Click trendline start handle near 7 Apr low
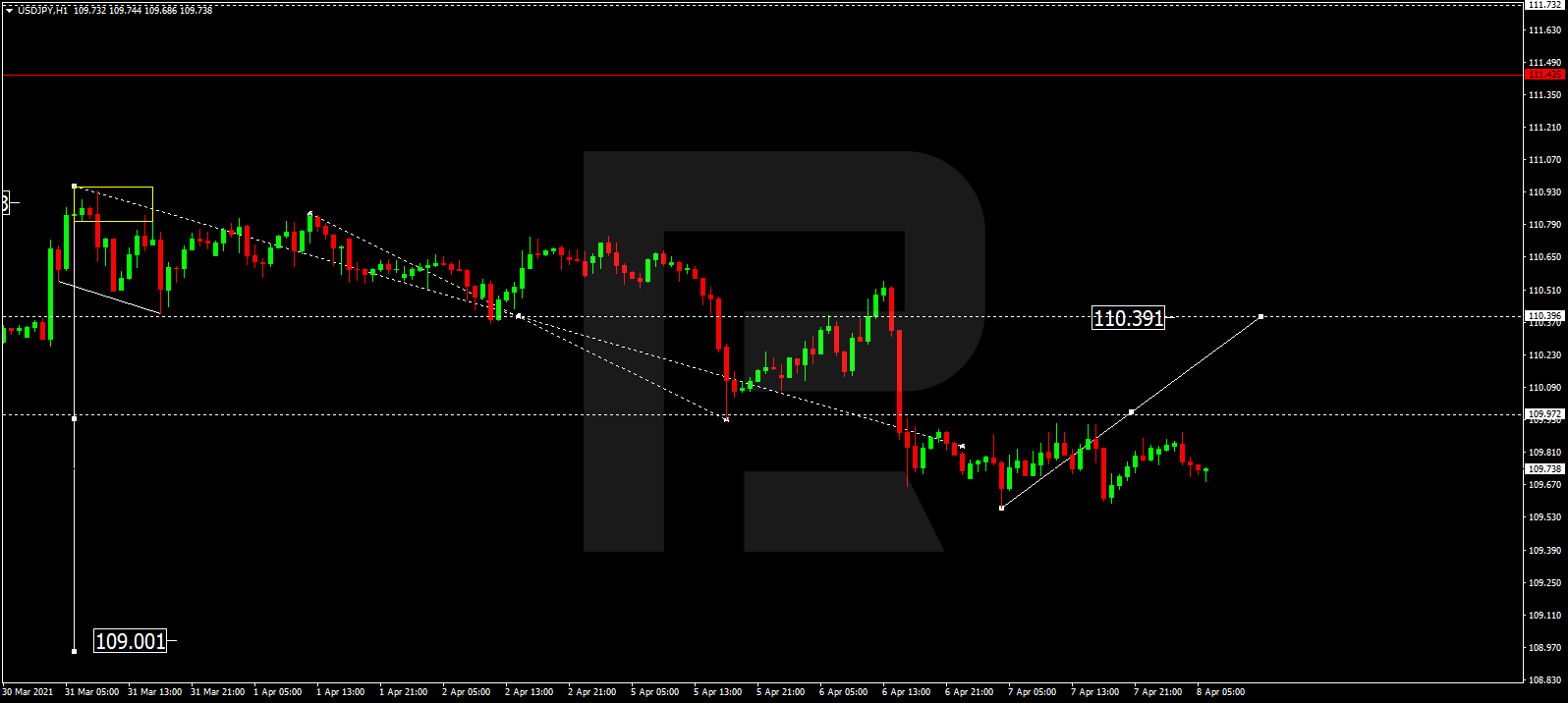This screenshot has width=1568, height=703. 1001,508
